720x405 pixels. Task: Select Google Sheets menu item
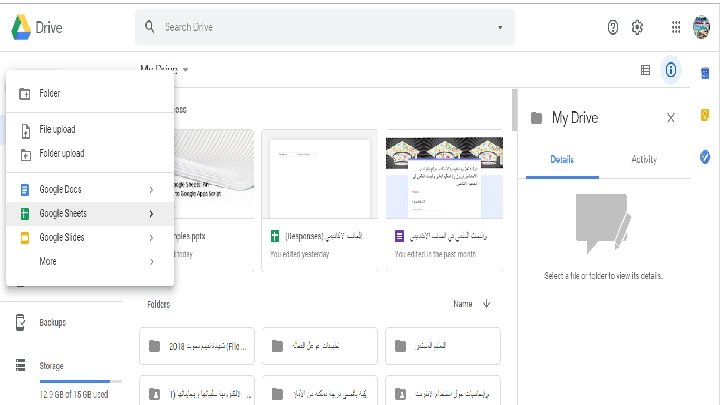click(x=90, y=214)
